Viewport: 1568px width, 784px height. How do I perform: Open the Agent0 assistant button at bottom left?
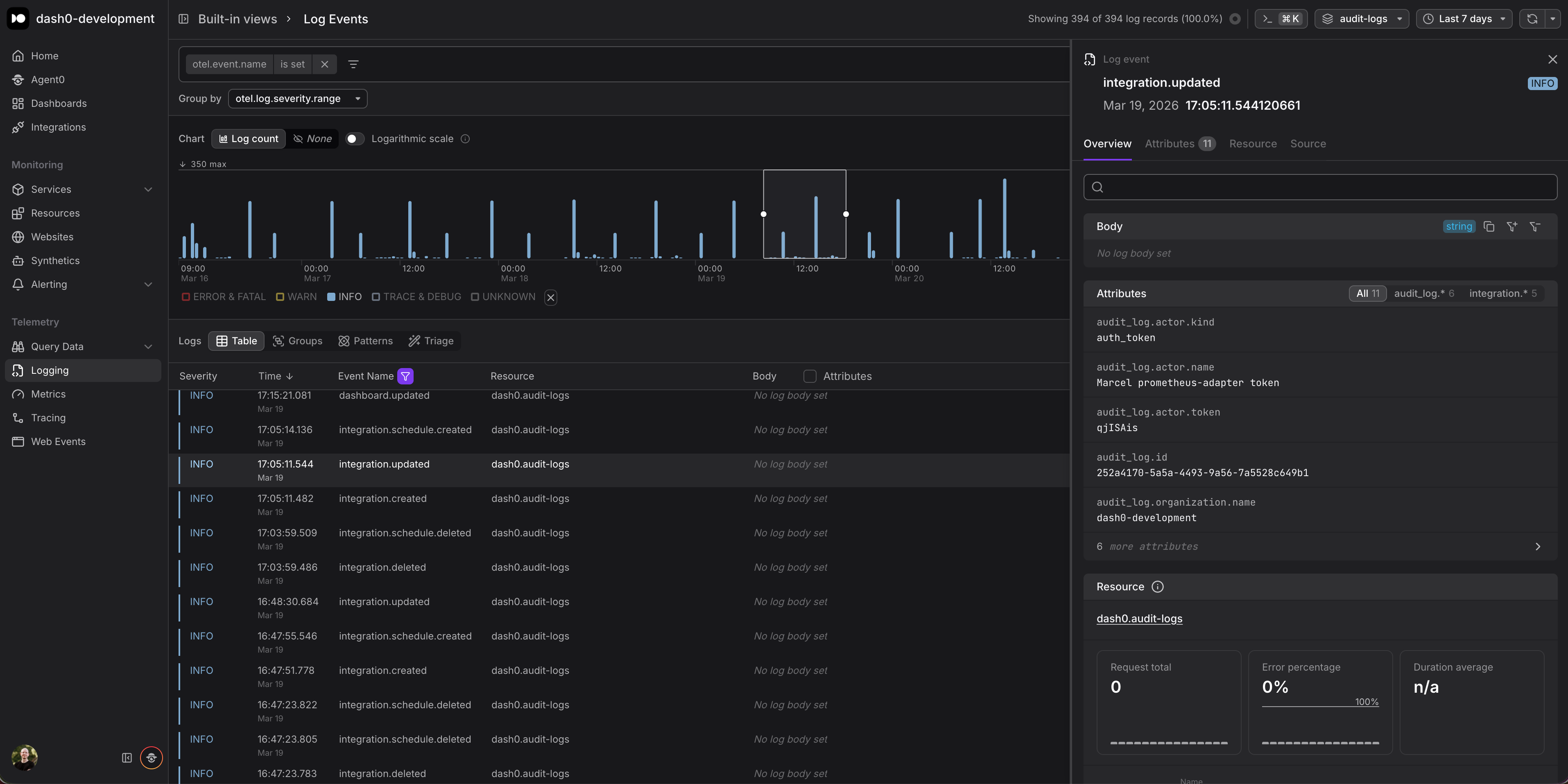pos(151,758)
